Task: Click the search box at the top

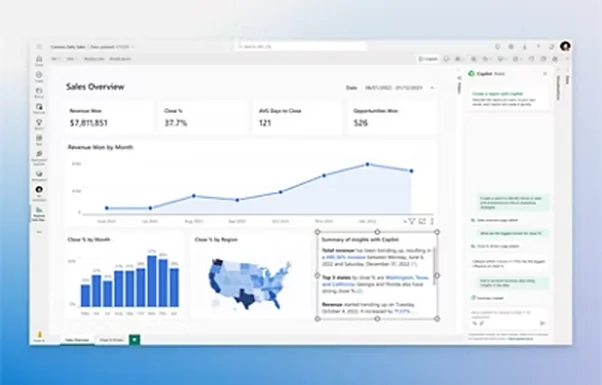Action: tap(301, 46)
